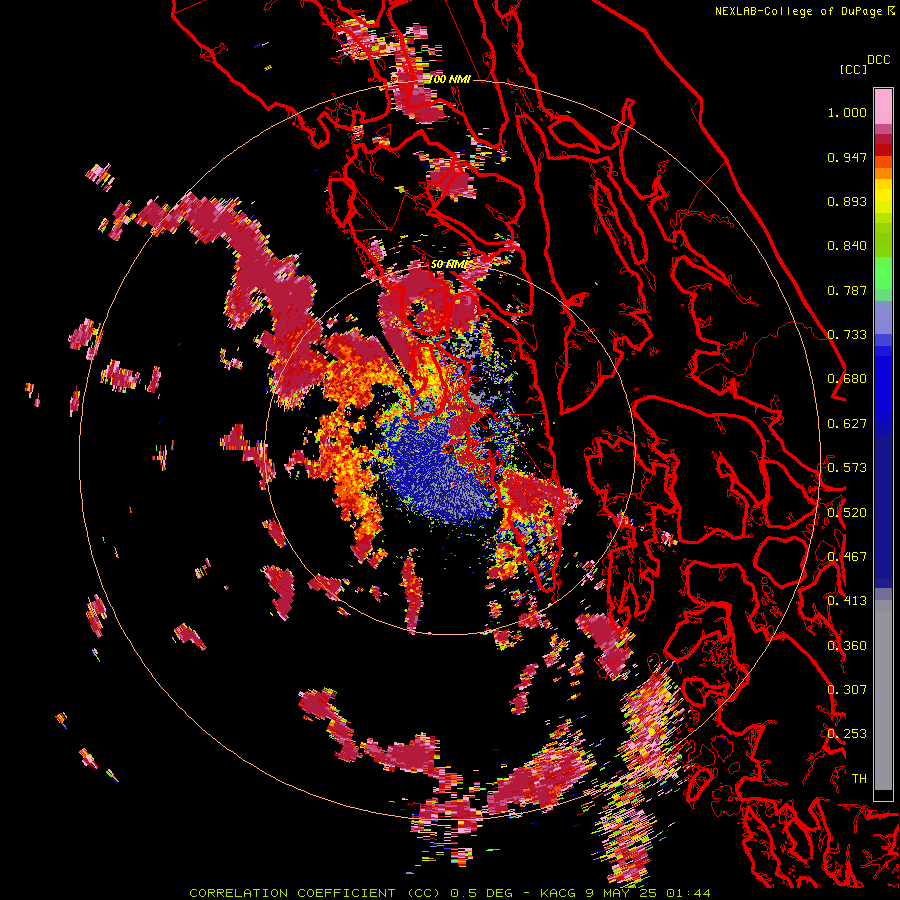Select the 1.000 scale value

pyautogui.click(x=847, y=112)
